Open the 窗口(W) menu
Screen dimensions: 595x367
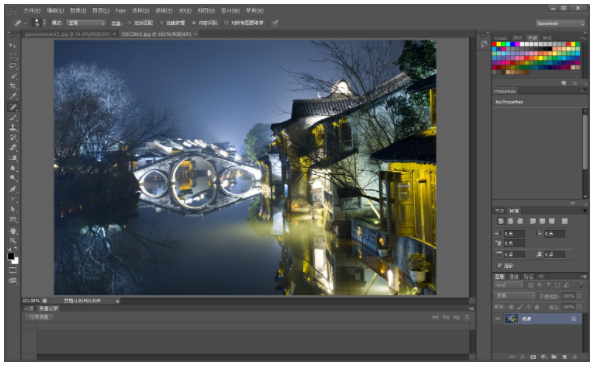(x=230, y=11)
